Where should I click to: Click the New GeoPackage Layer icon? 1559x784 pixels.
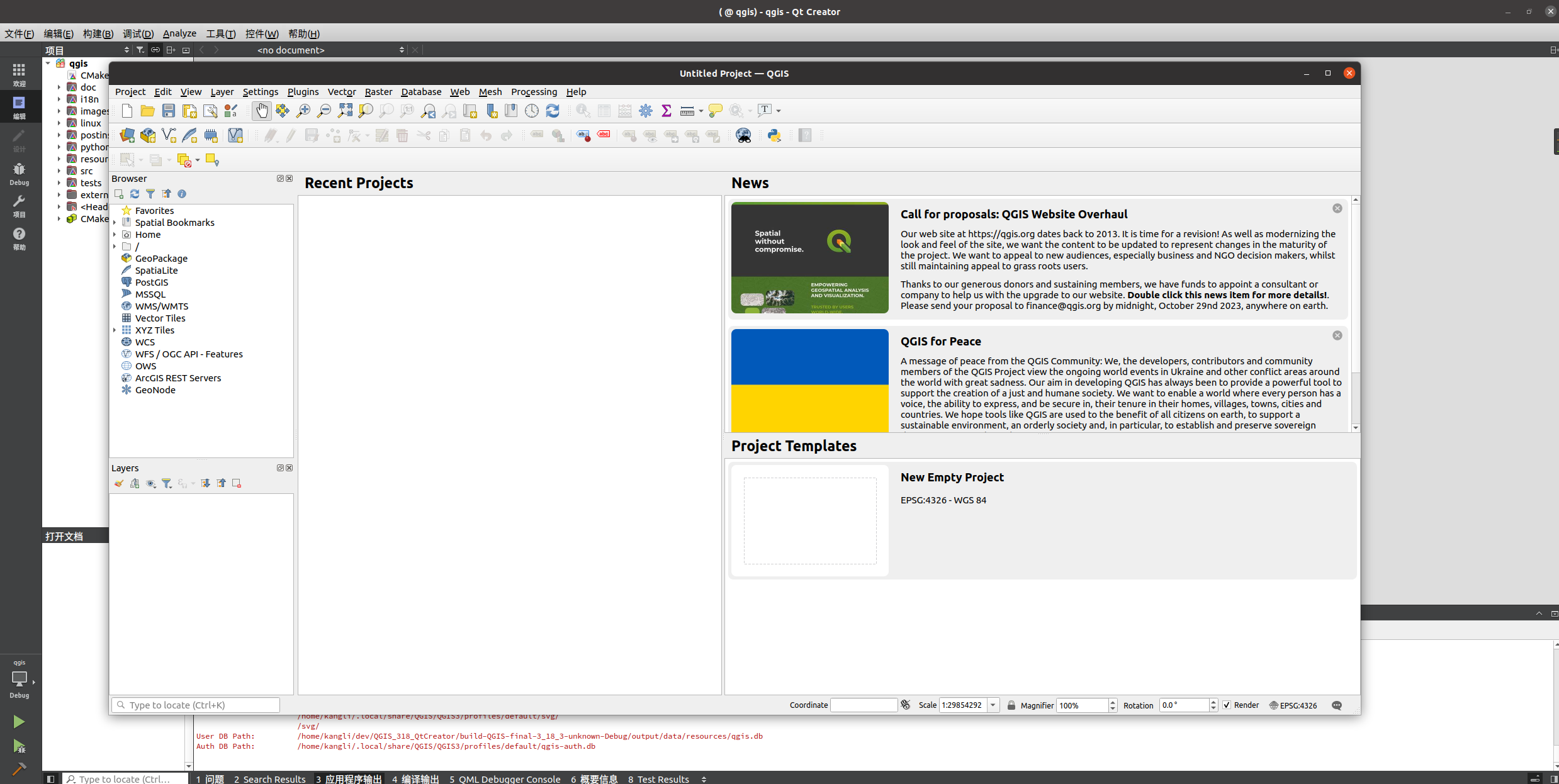148,135
